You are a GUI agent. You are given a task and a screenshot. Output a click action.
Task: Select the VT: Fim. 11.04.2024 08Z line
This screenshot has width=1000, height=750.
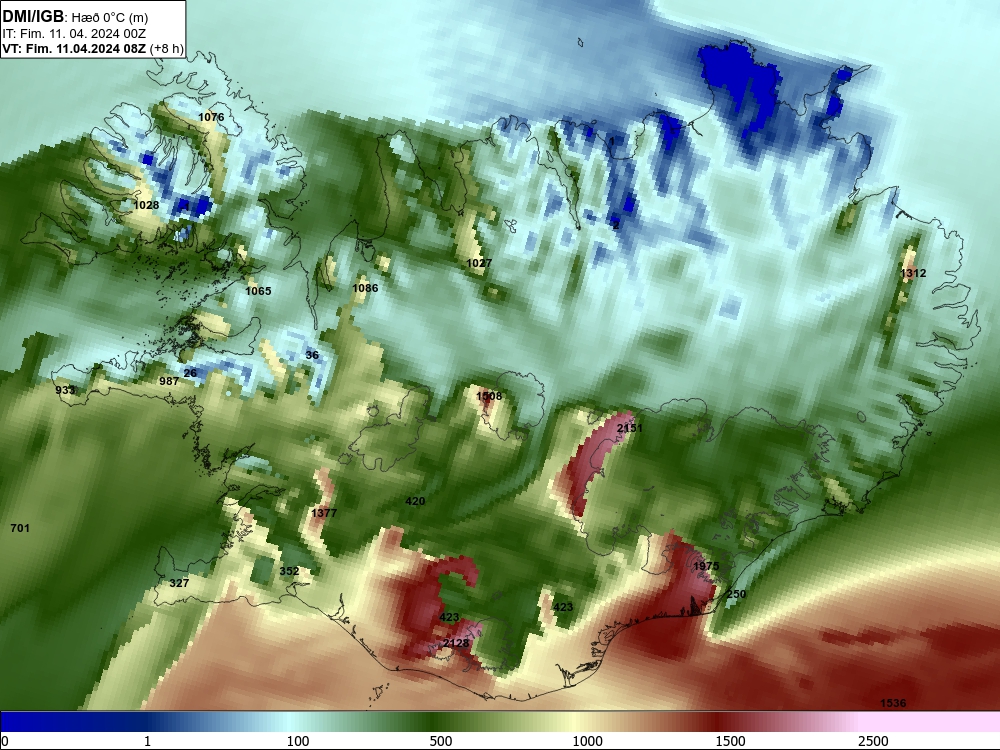click(x=92, y=48)
